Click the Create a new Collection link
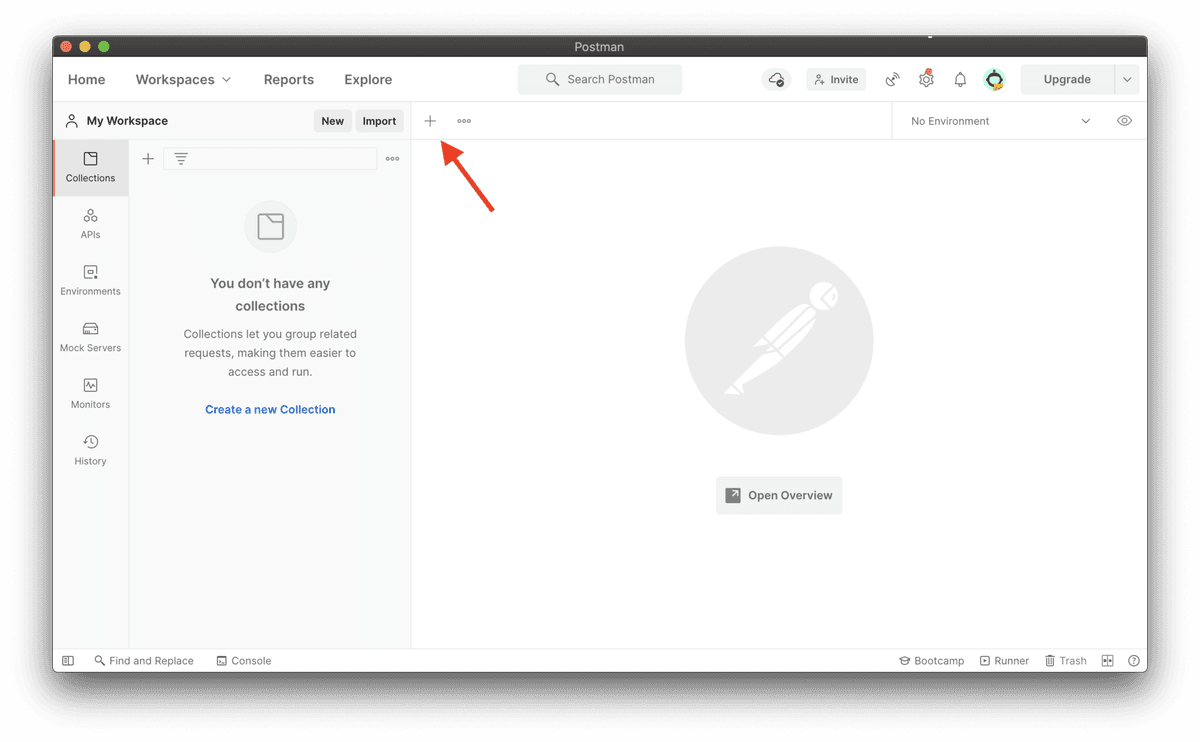1200x742 pixels. point(270,410)
